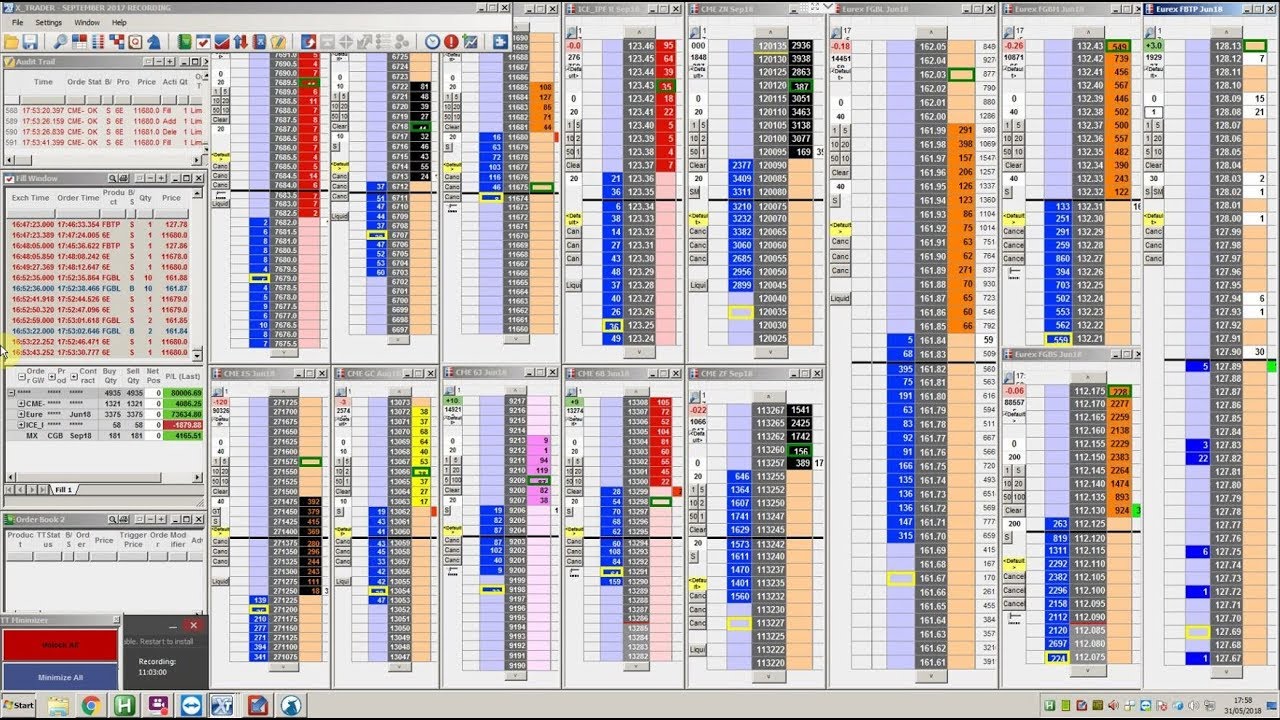Click the market grid toolbar icon
The width and height of the screenshot is (1280, 720).
point(79,42)
